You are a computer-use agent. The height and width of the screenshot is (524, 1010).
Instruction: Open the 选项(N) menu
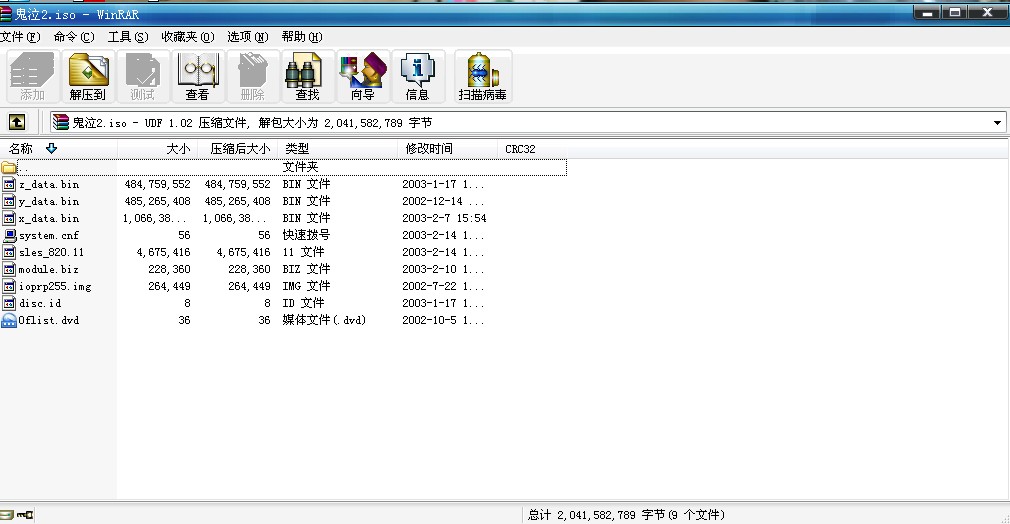[247, 37]
